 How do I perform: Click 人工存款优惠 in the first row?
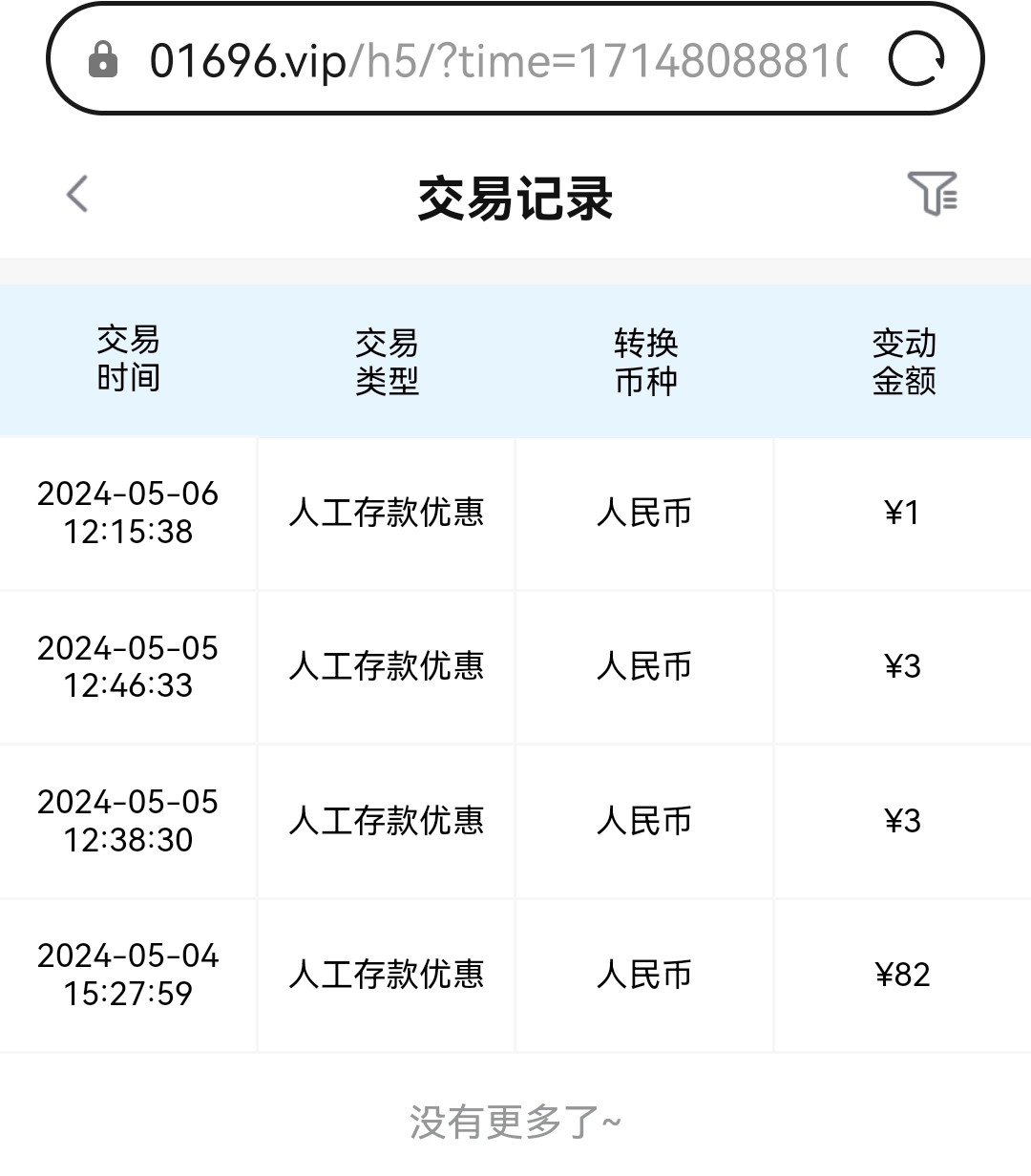(387, 513)
